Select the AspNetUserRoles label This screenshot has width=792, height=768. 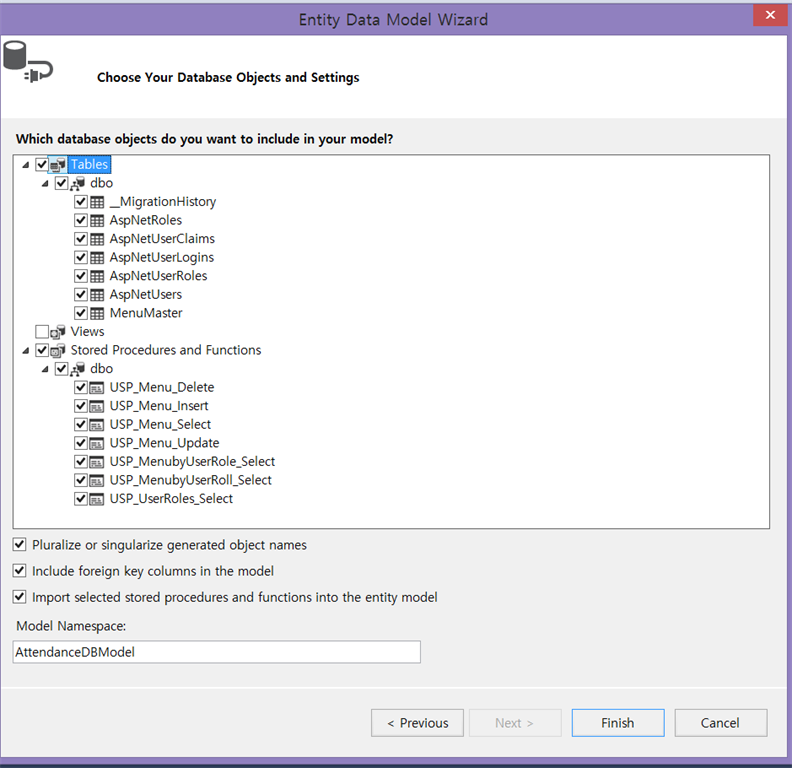[x=158, y=276]
